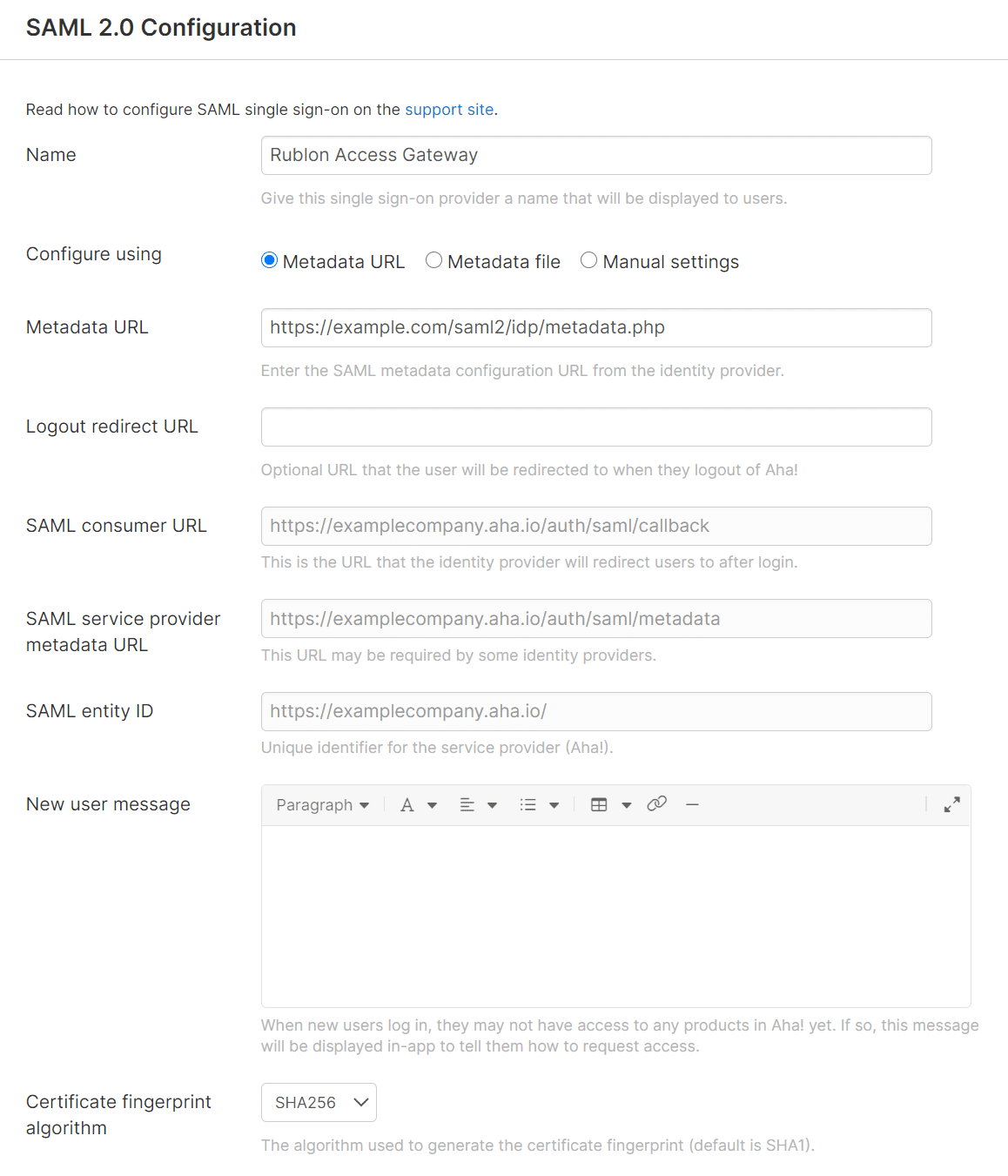
Task: Select the Metadata URL radio option
Action: click(x=270, y=261)
